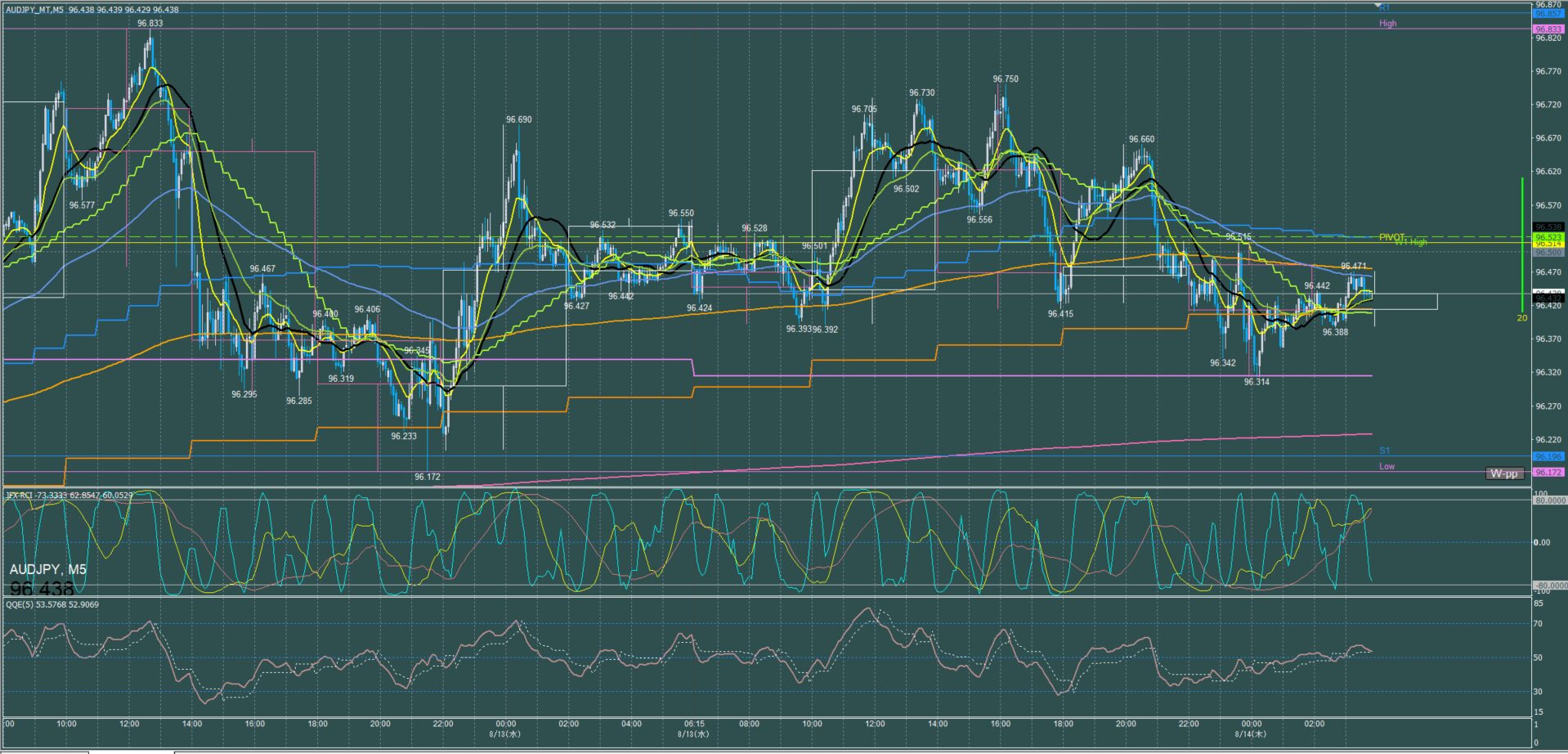Viewport: 1568px width, 754px height.
Task: Click the High line label
Action: [x=1388, y=24]
